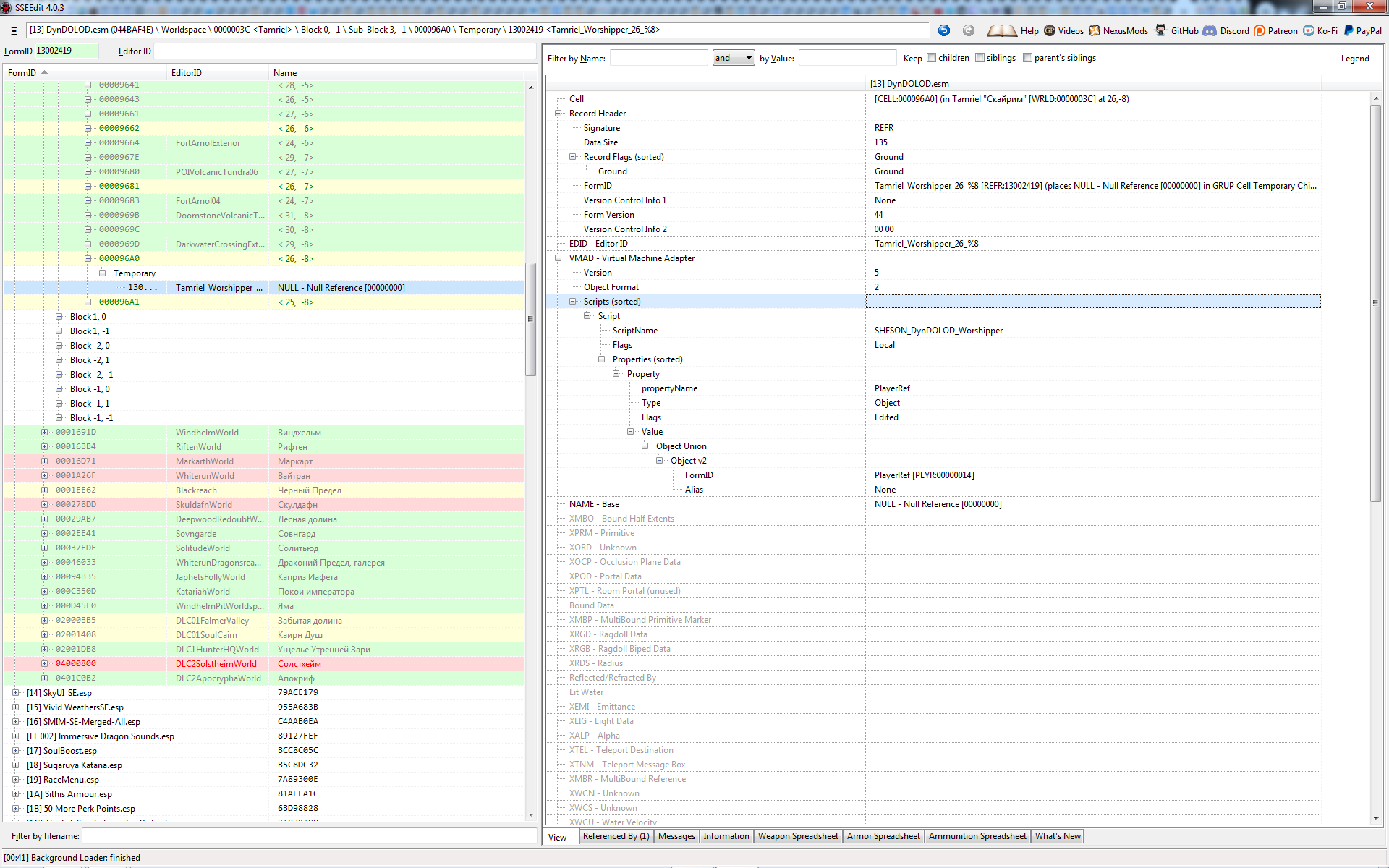Enable the Keep children checkbox

click(932, 58)
